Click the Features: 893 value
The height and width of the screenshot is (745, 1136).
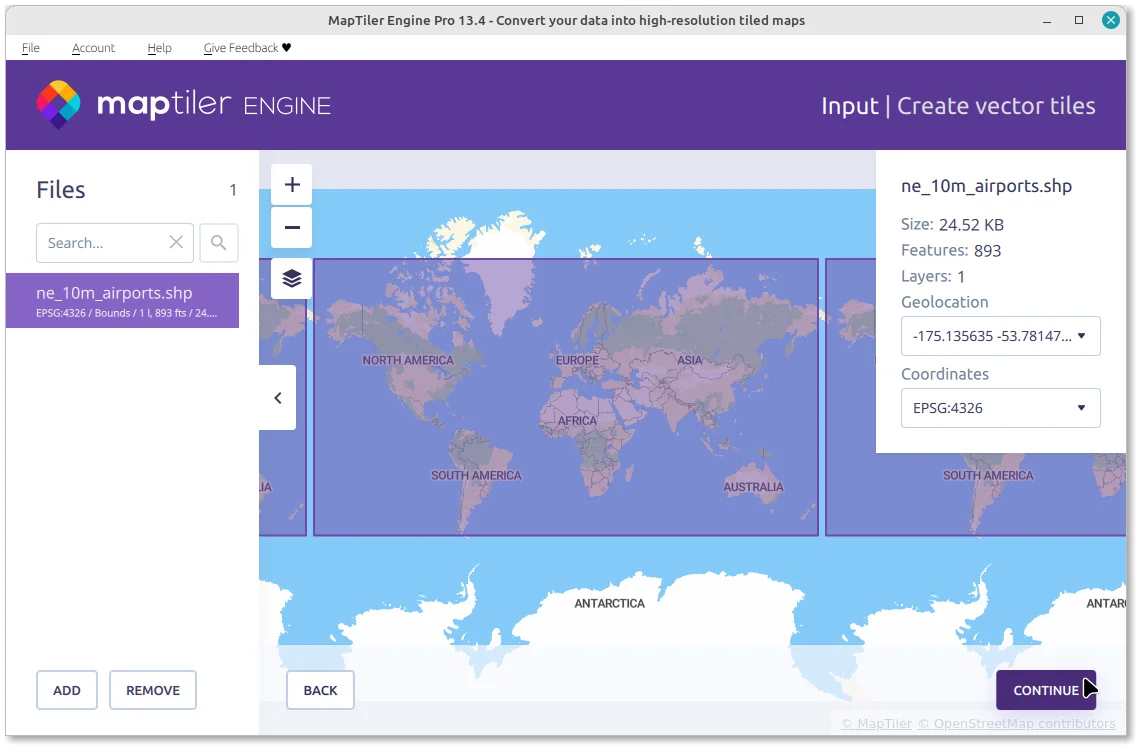[x=987, y=251]
